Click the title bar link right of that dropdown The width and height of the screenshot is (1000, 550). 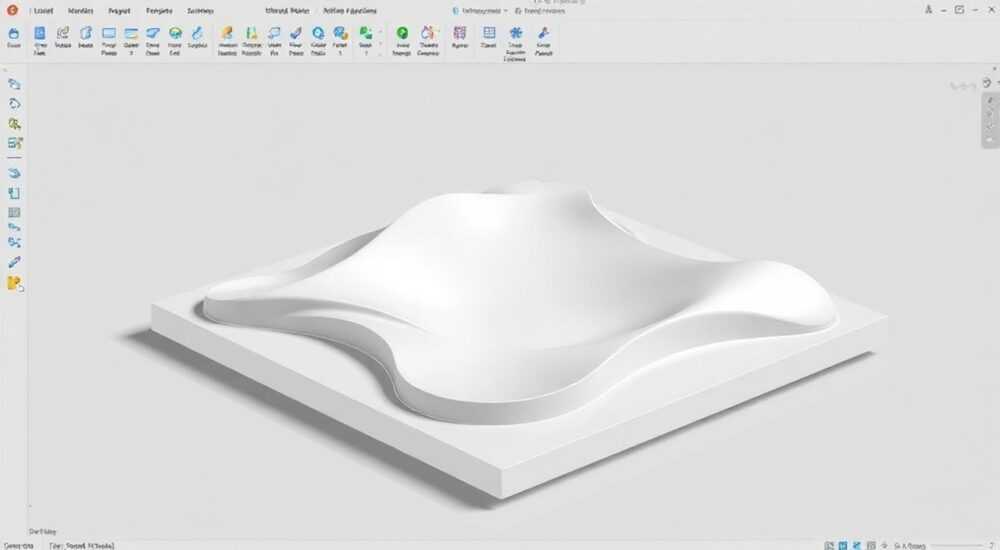(x=540, y=11)
